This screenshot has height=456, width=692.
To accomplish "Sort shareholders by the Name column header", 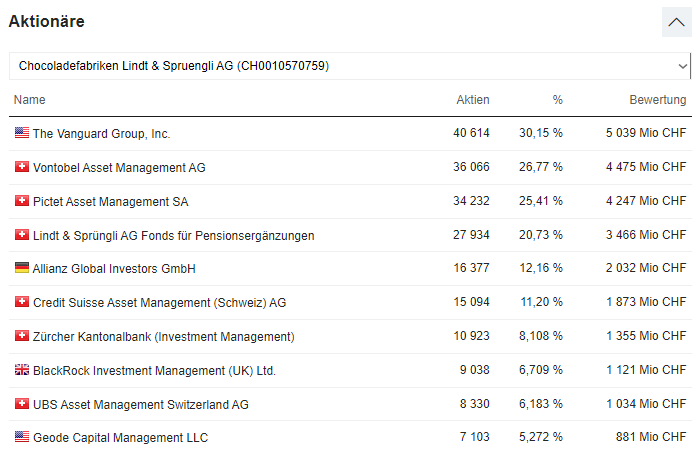I will pyautogui.click(x=29, y=100).
